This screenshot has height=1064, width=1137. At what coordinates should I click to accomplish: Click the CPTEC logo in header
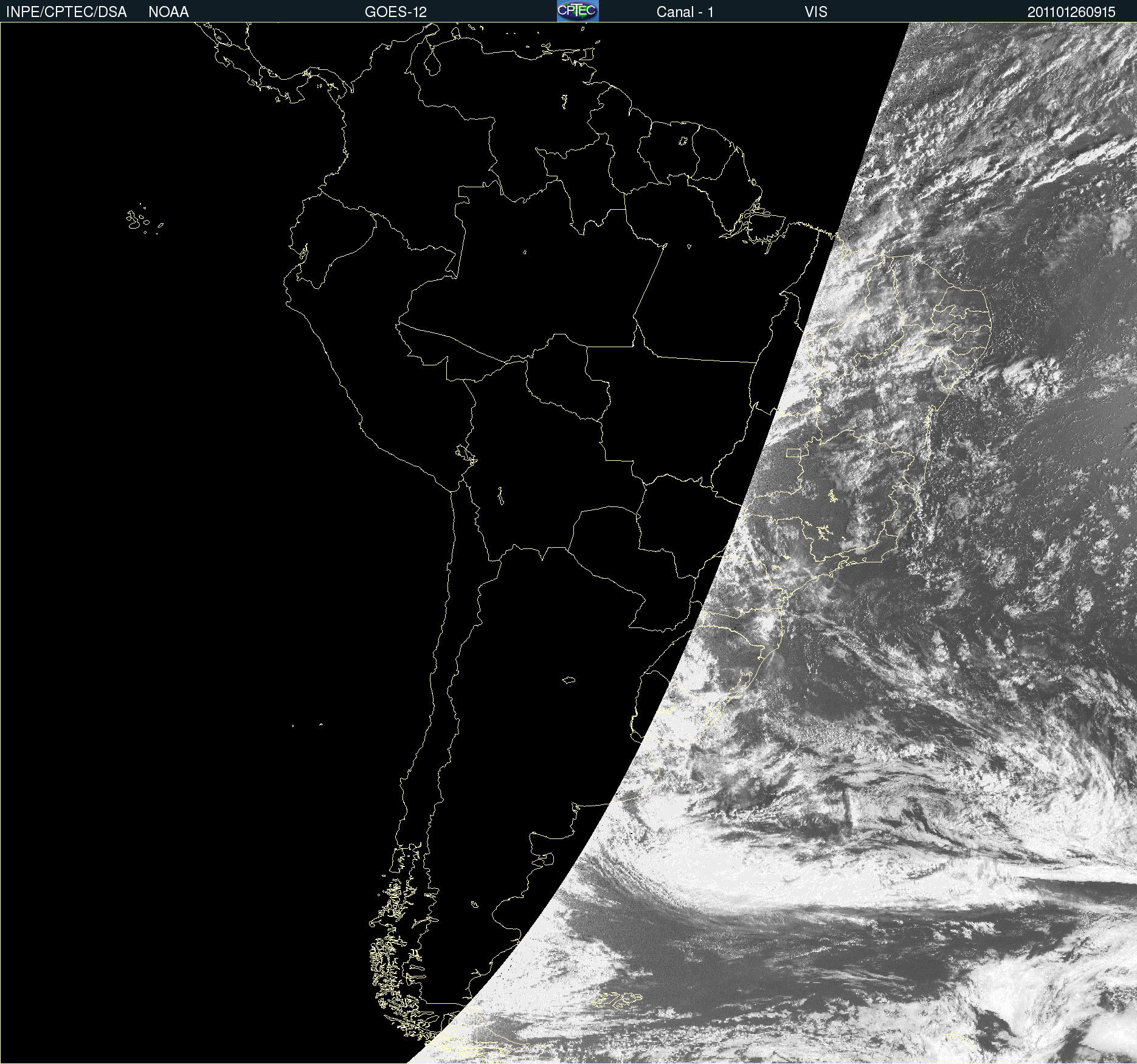[578, 11]
